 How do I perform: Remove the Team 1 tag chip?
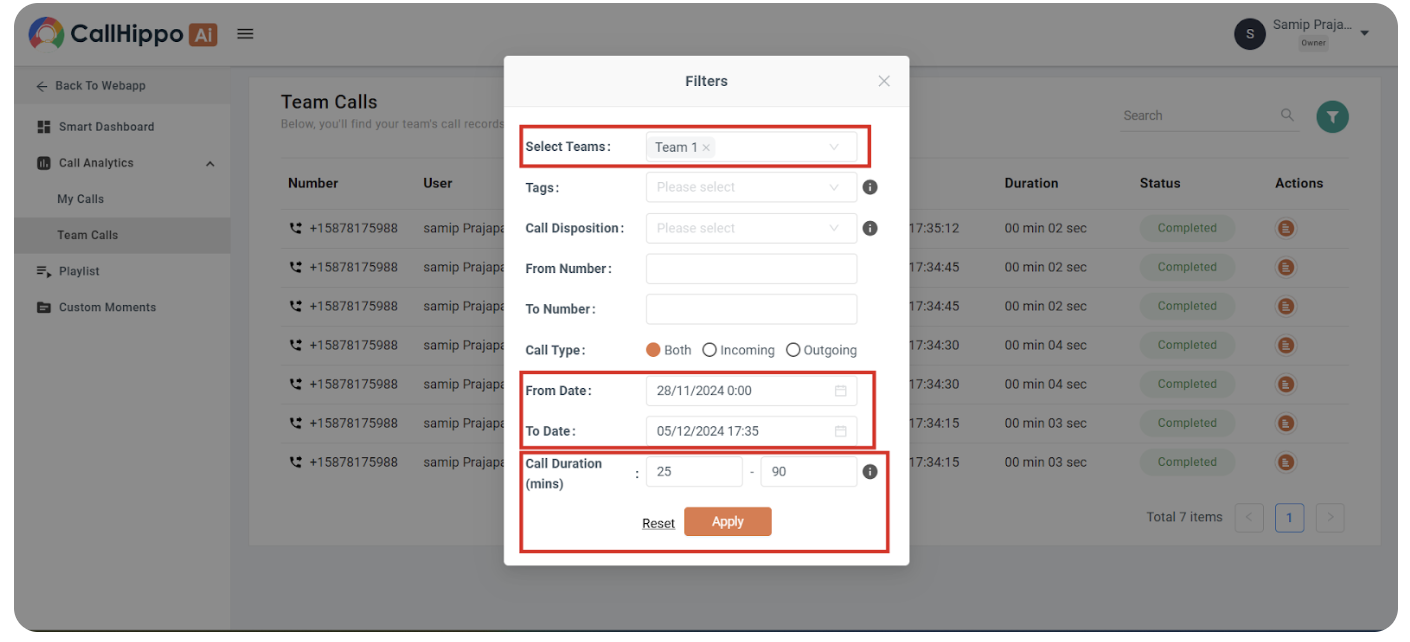(706, 147)
